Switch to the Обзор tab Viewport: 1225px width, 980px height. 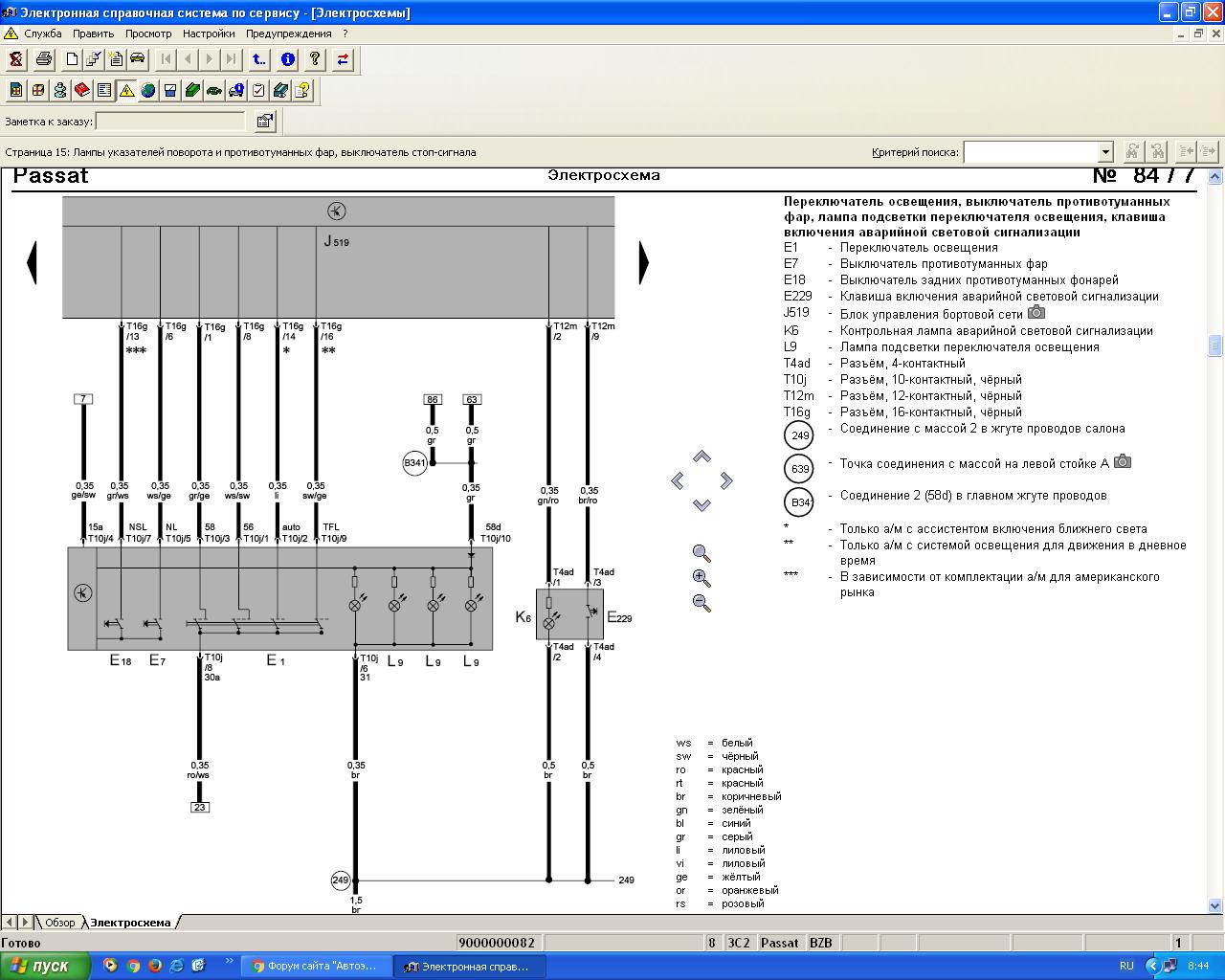pyautogui.click(x=59, y=923)
